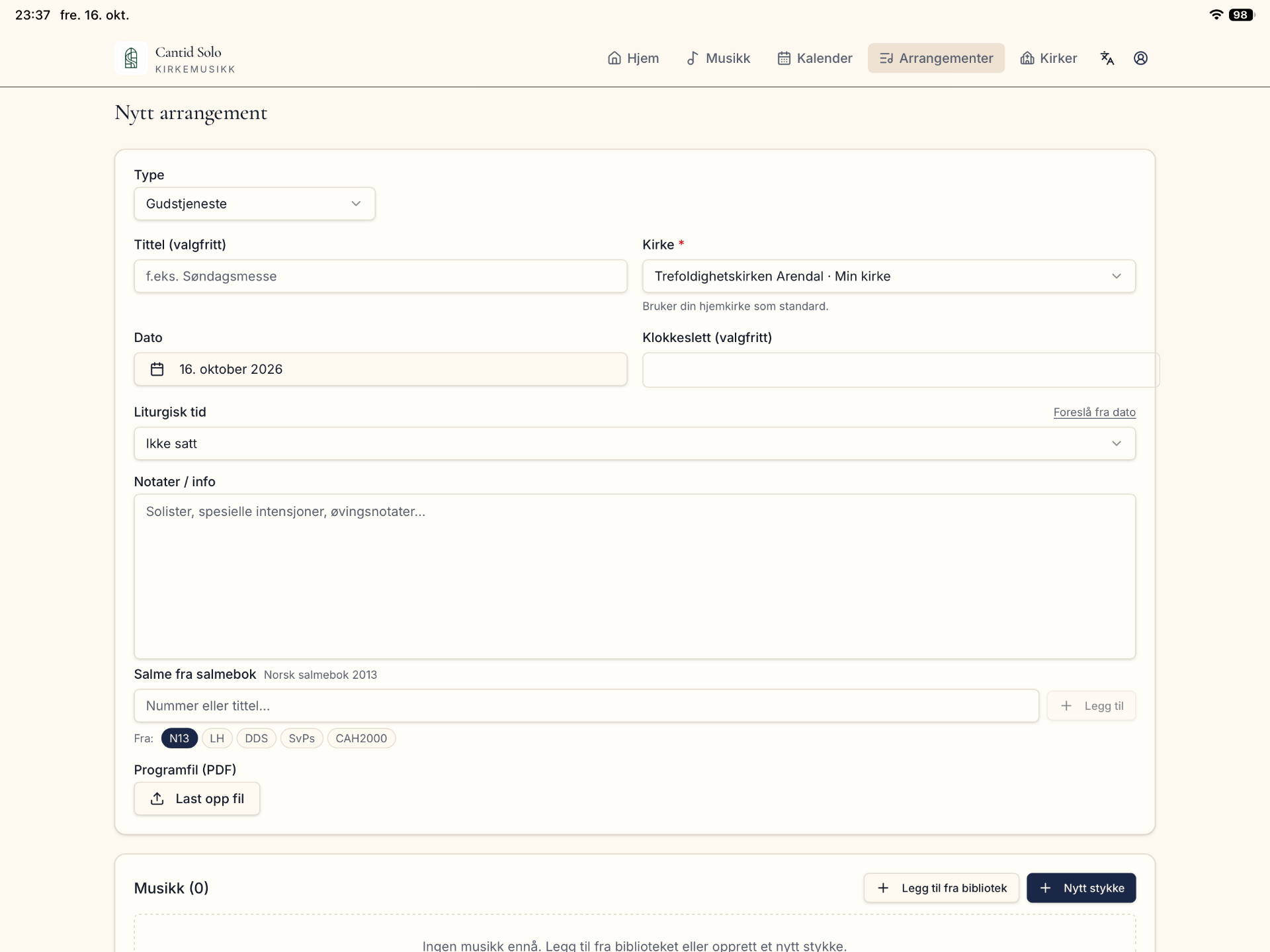
Task: Go to the Hjem tab
Action: click(x=633, y=58)
